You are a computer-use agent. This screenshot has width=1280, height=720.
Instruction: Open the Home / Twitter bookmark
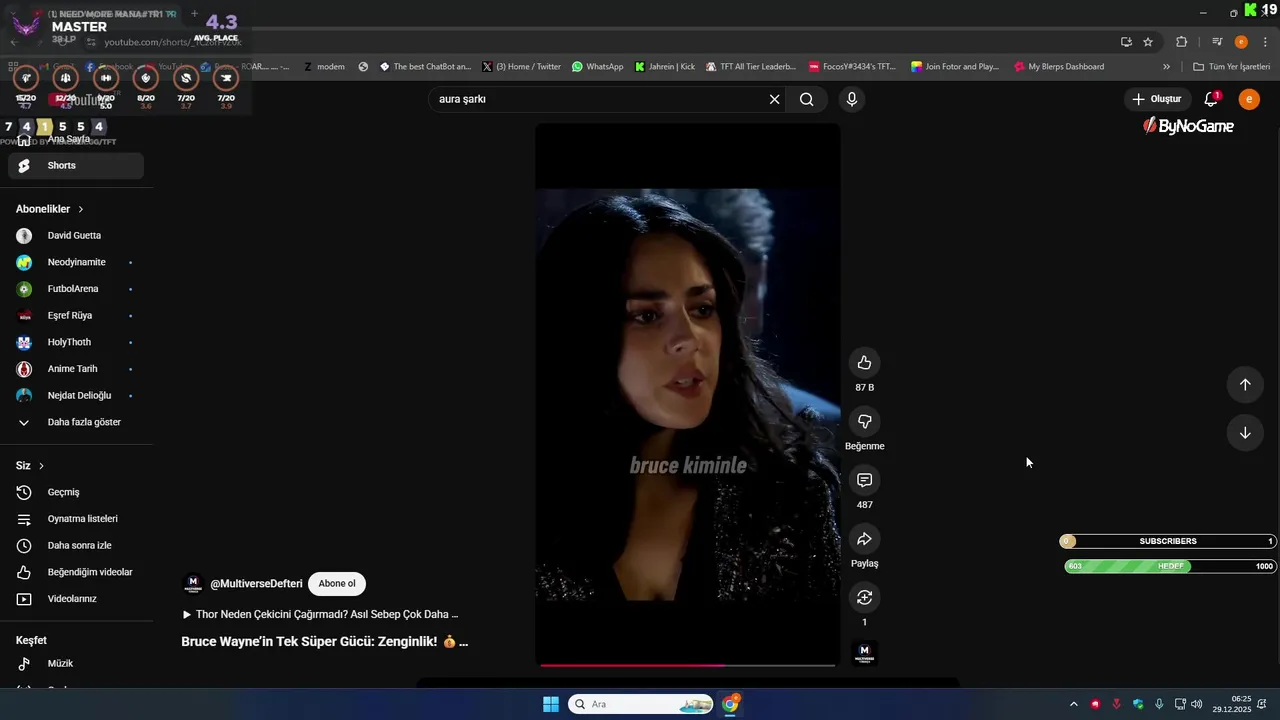pyautogui.click(x=521, y=67)
